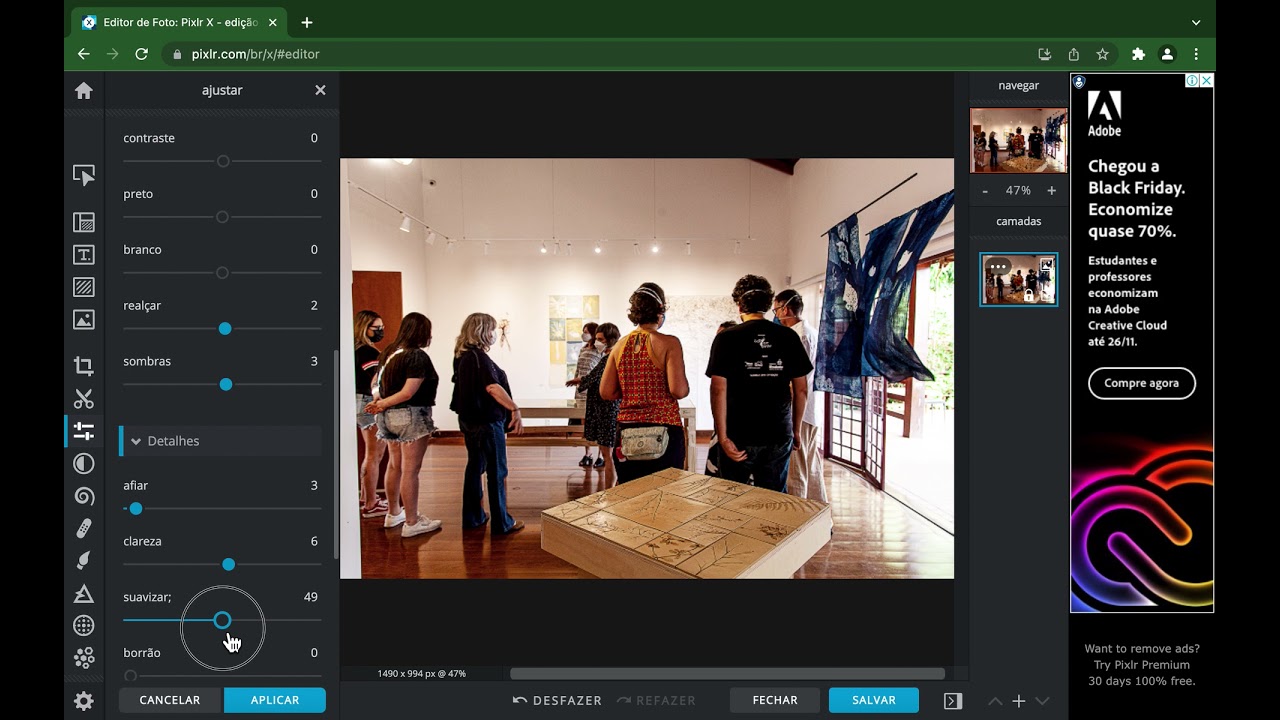Click the Cancelar button
The height and width of the screenshot is (720, 1280).
click(170, 700)
